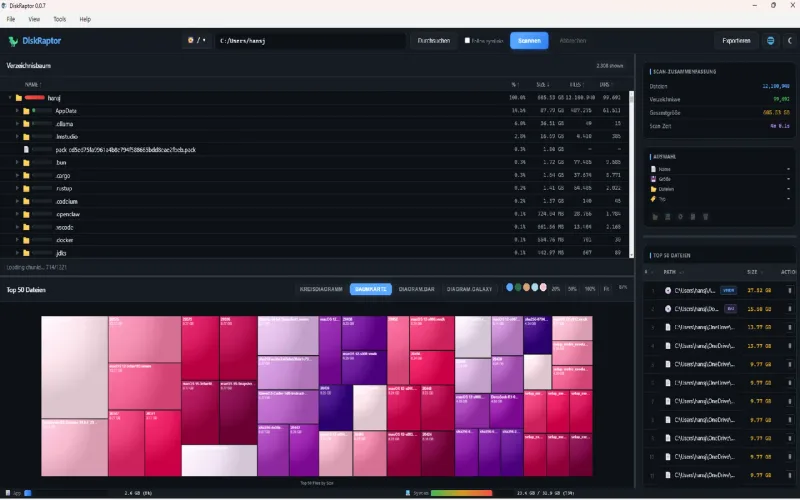
Task: Click the System memory icon in status bar
Action: [408, 493]
